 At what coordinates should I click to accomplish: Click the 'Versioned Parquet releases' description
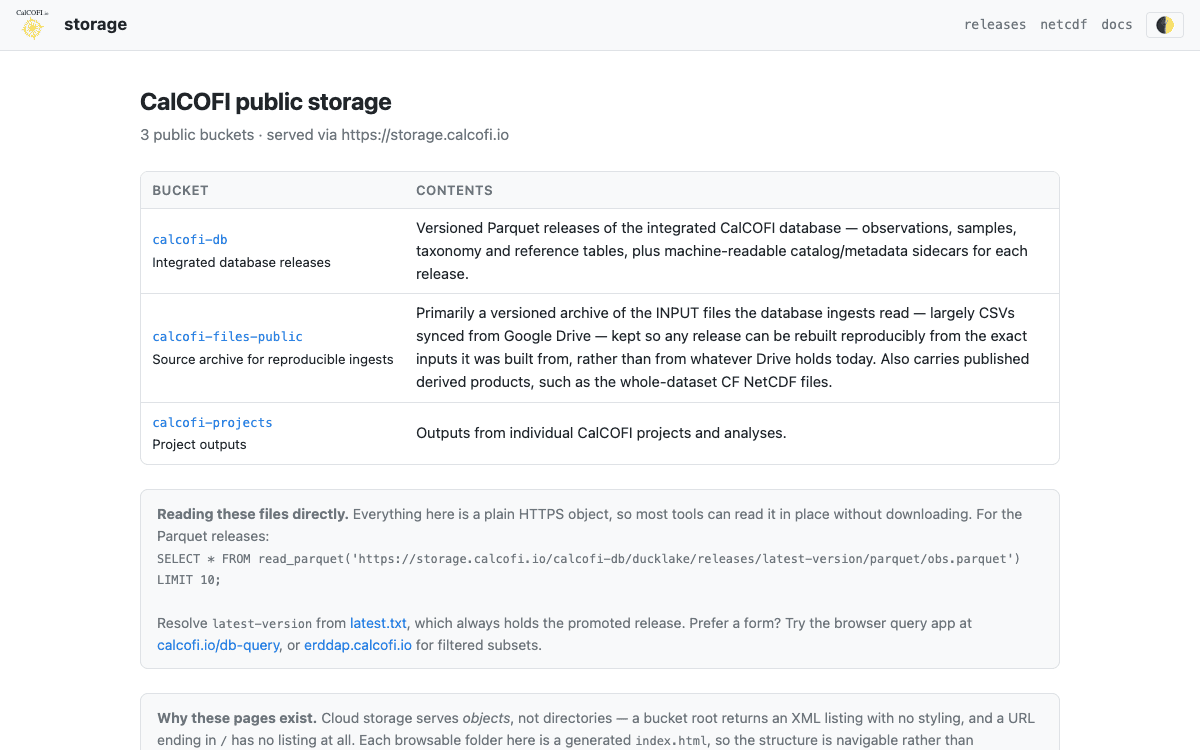click(722, 251)
